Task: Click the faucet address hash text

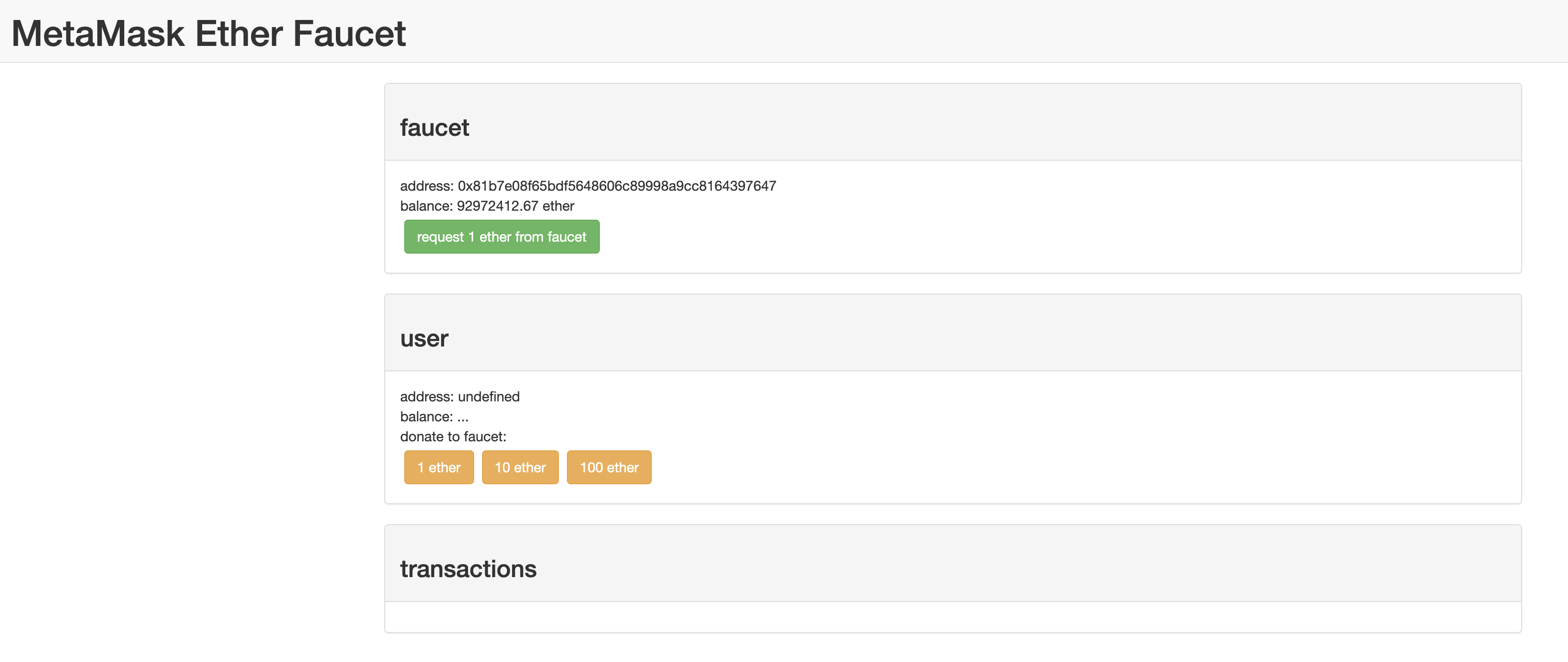Action: 617,186
